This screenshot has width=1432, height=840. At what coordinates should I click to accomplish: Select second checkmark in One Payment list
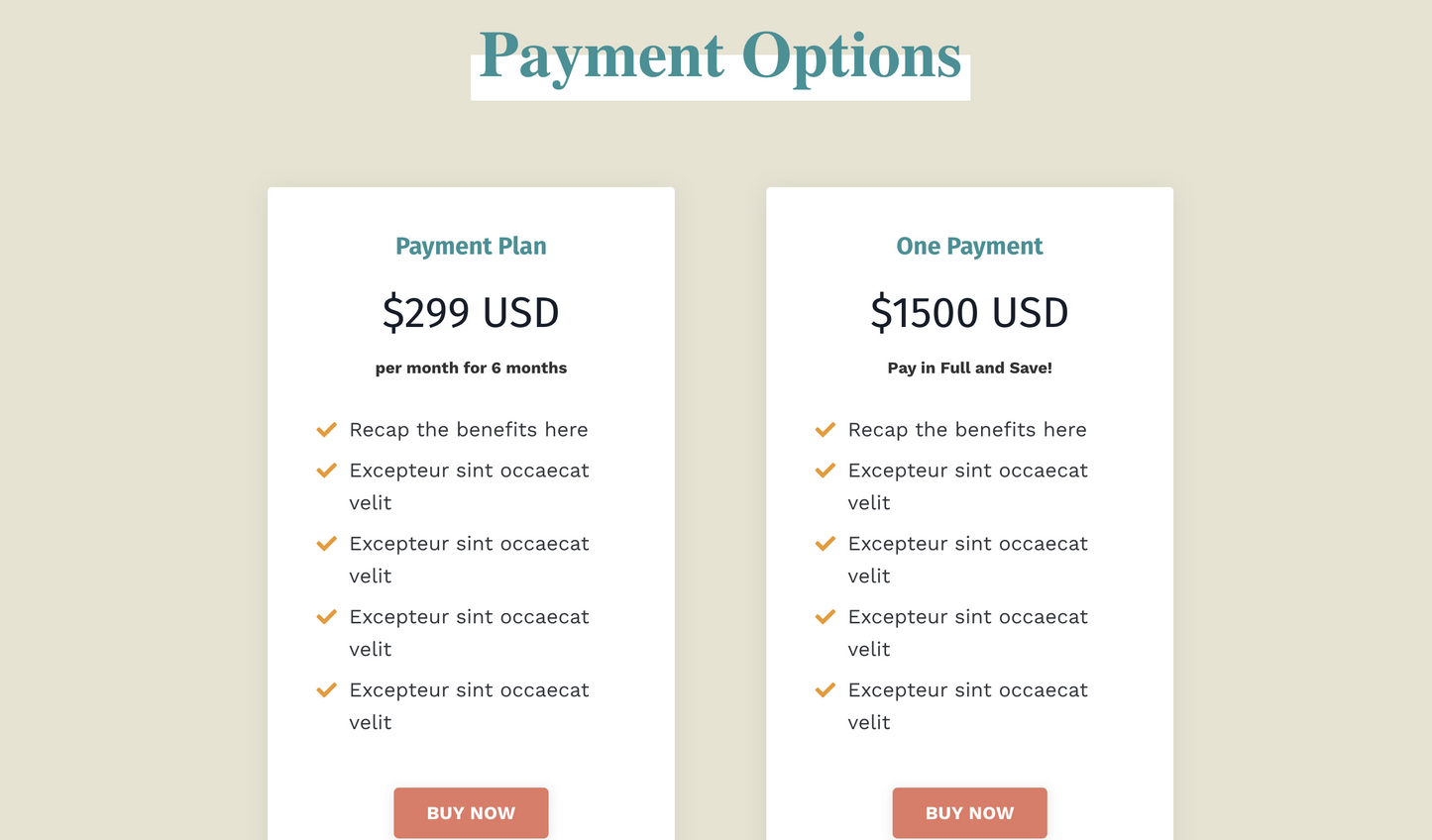click(x=825, y=471)
